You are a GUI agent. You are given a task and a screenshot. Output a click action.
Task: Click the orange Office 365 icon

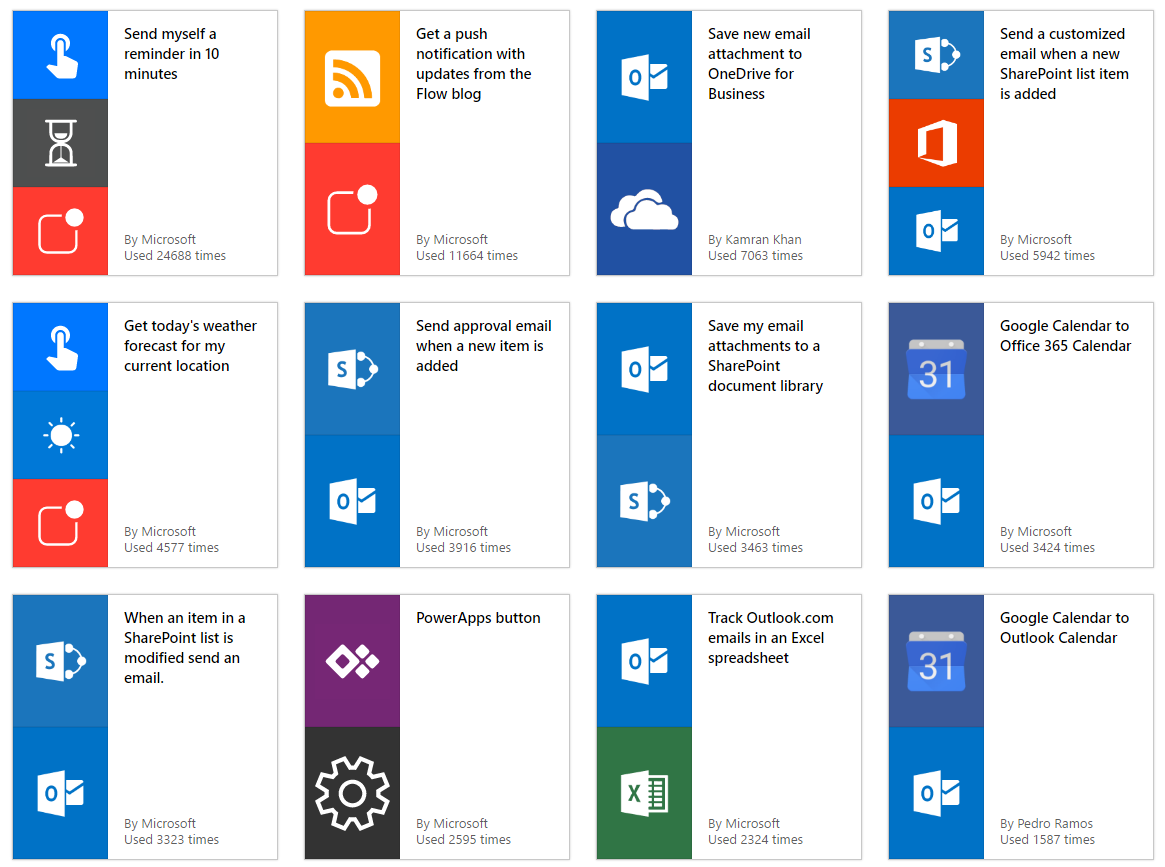[936, 143]
